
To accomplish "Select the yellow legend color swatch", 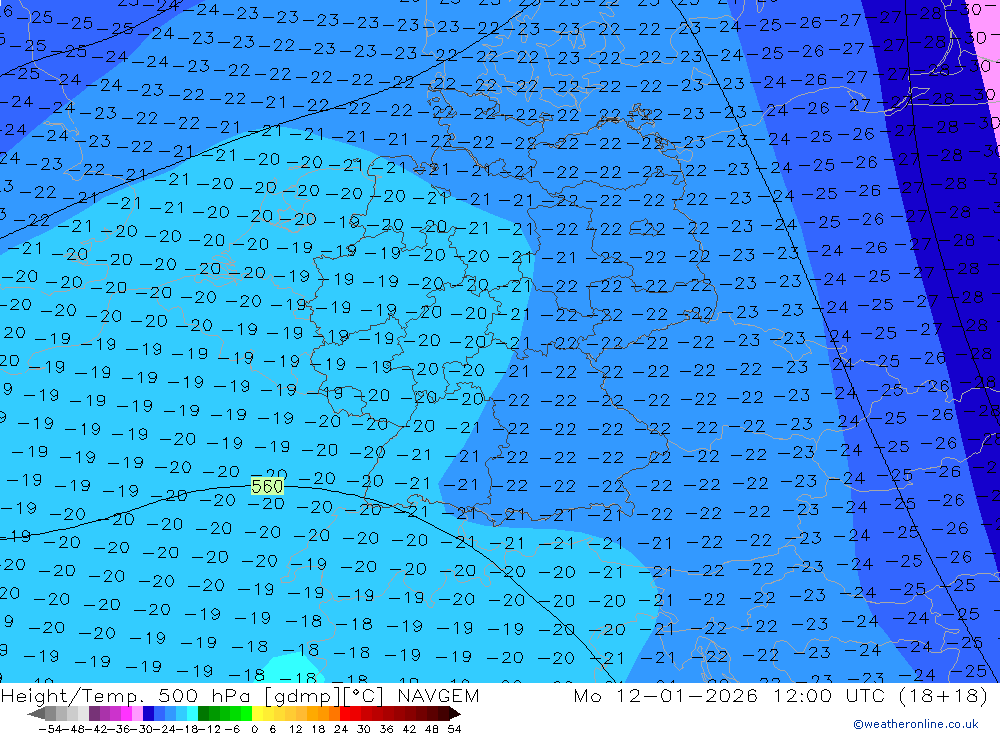I will pyautogui.click(x=258, y=713).
